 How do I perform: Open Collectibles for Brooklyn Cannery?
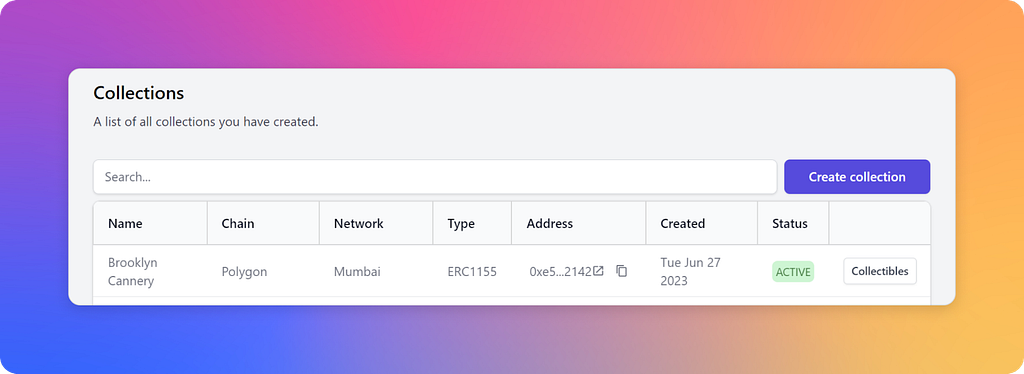(x=880, y=271)
